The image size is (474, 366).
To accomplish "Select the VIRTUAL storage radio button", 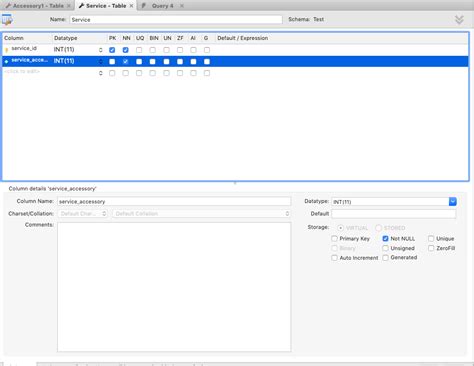I will coord(340,228).
